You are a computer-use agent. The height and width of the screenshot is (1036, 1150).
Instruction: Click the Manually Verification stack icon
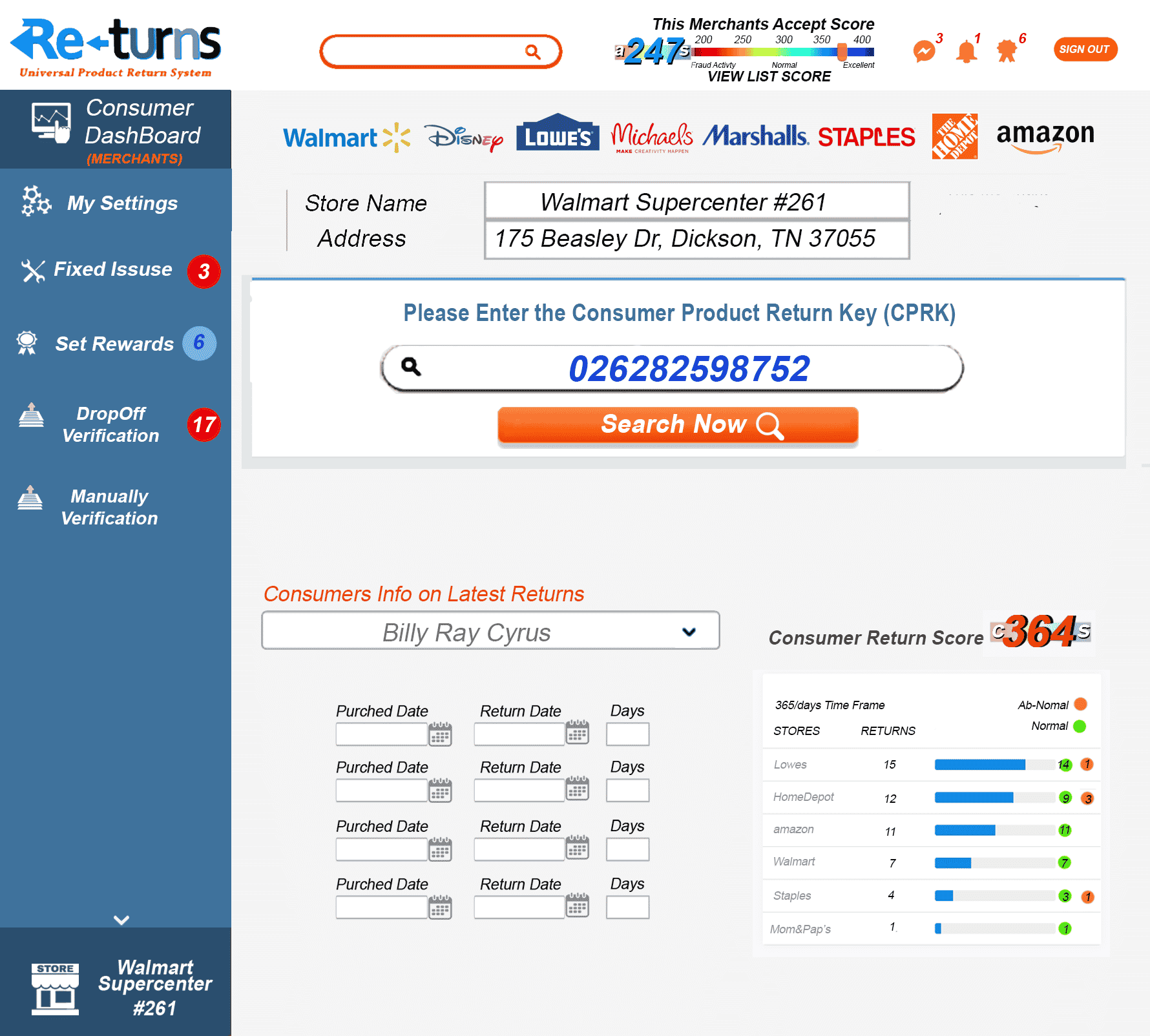30,498
